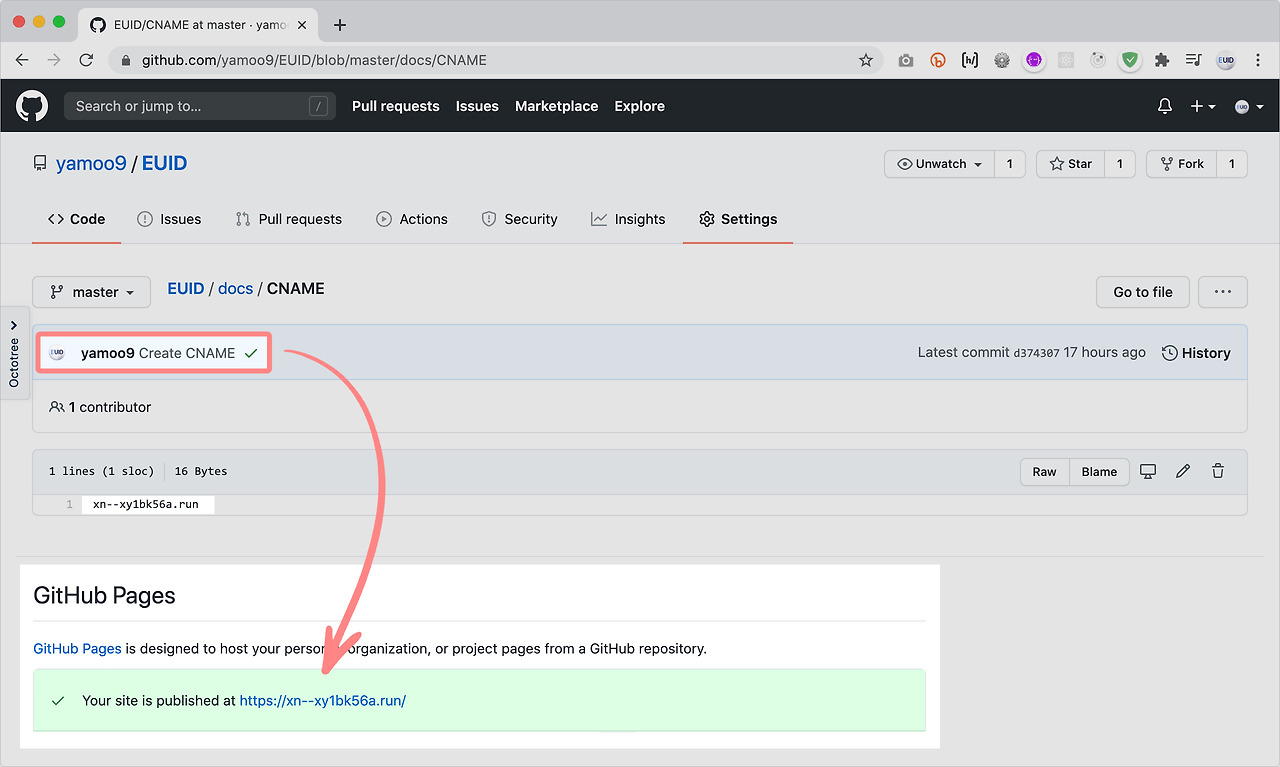Screen dimensions: 1280x767
Task: Switch to the Security tab
Action: [520, 219]
